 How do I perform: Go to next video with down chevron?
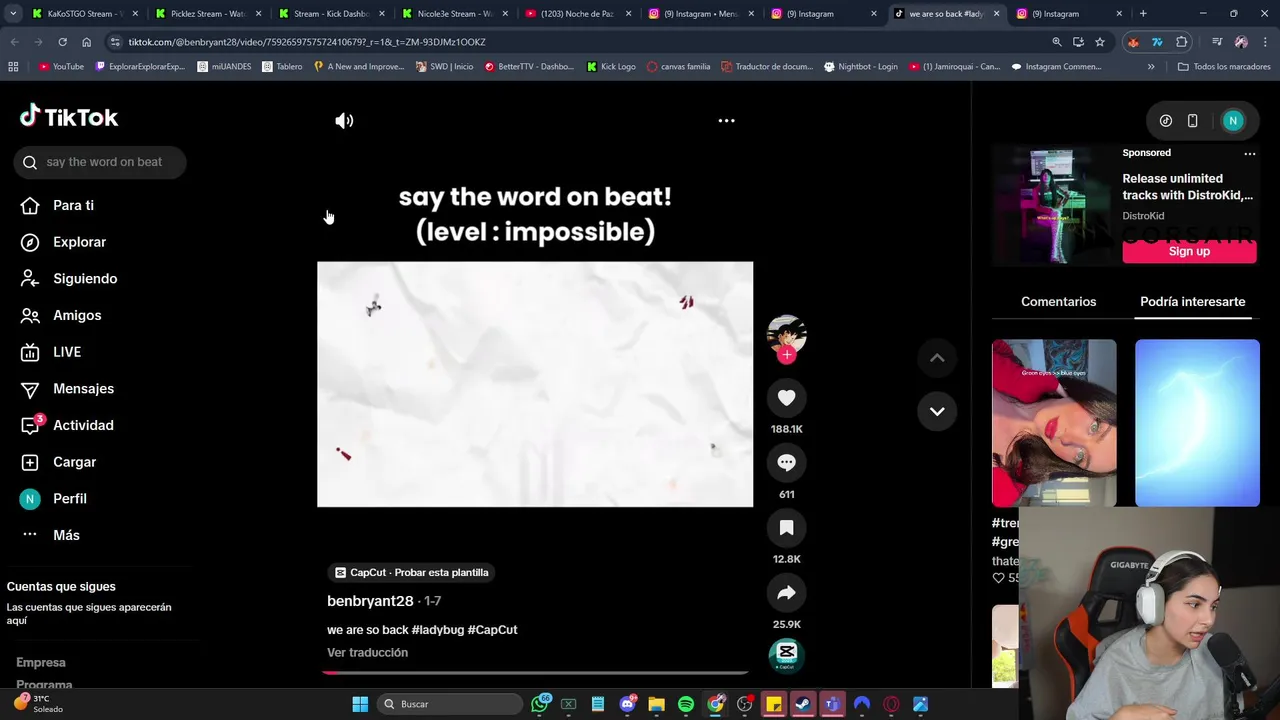tap(937, 411)
